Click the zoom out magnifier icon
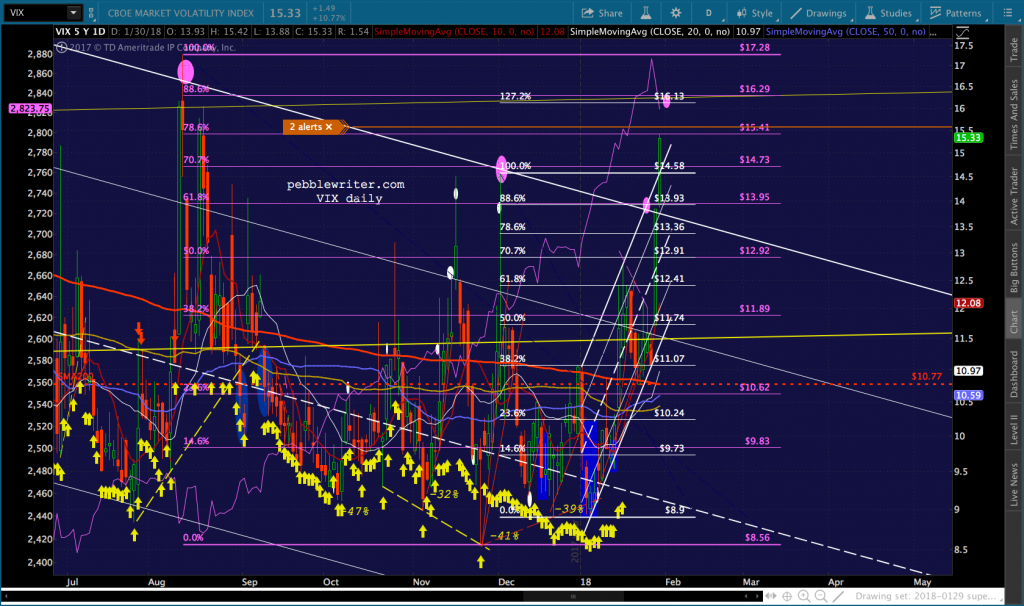This screenshot has height=606, width=1024. (x=821, y=596)
